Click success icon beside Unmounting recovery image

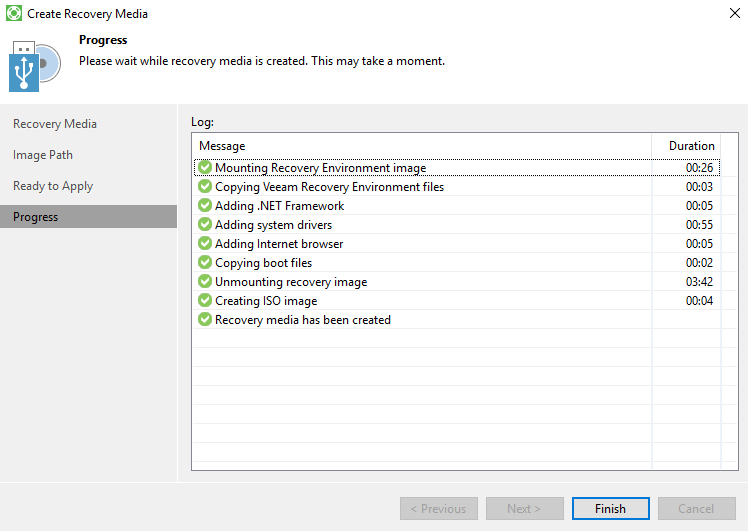[205, 282]
